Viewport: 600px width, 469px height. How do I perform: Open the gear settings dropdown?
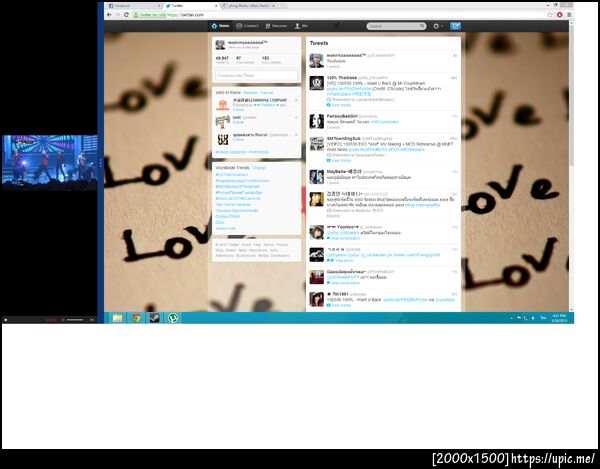pyautogui.click(x=437, y=26)
